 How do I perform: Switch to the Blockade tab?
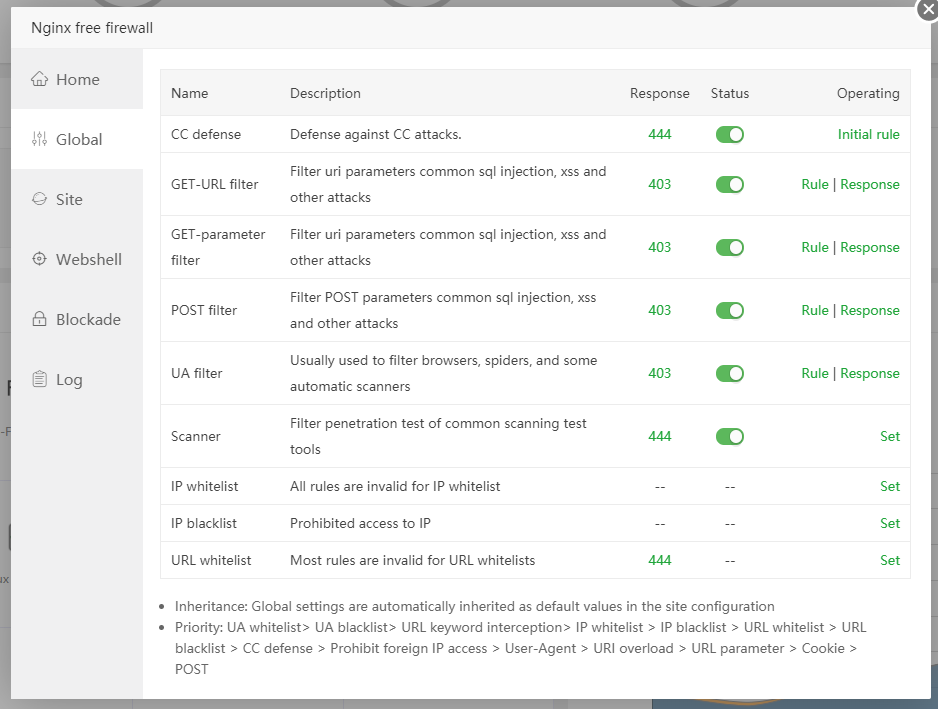(x=88, y=319)
